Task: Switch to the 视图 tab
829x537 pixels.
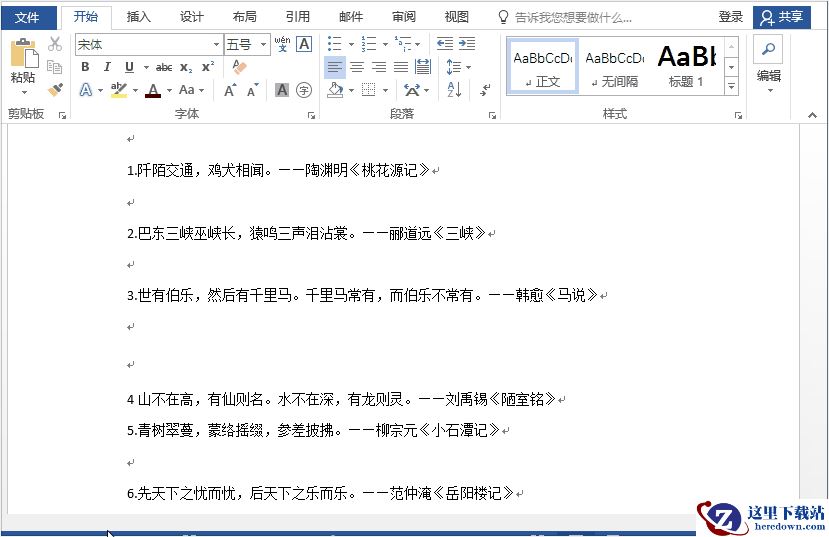Action: [x=456, y=17]
